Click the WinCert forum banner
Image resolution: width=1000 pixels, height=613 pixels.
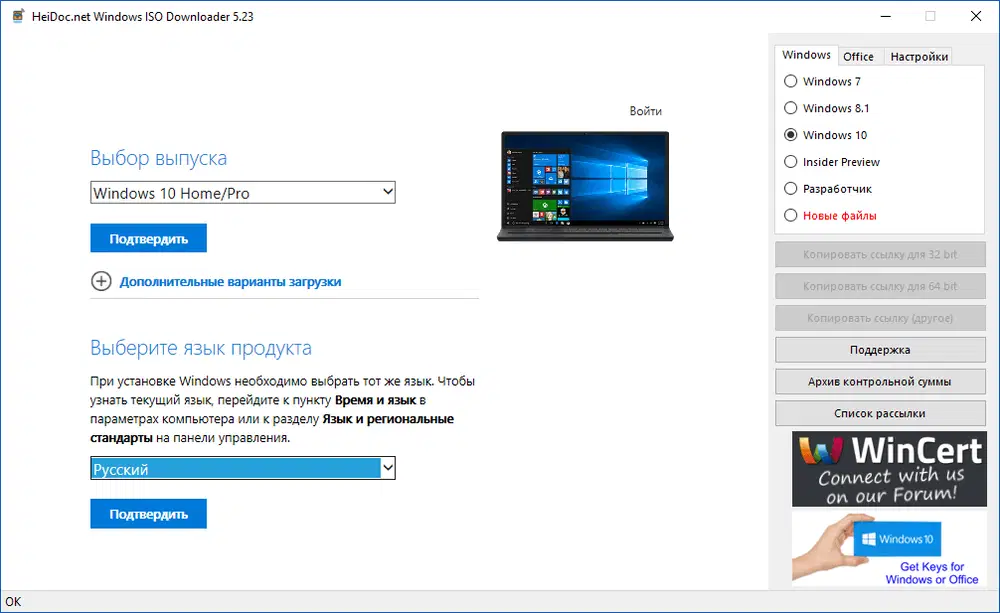[x=889, y=468]
